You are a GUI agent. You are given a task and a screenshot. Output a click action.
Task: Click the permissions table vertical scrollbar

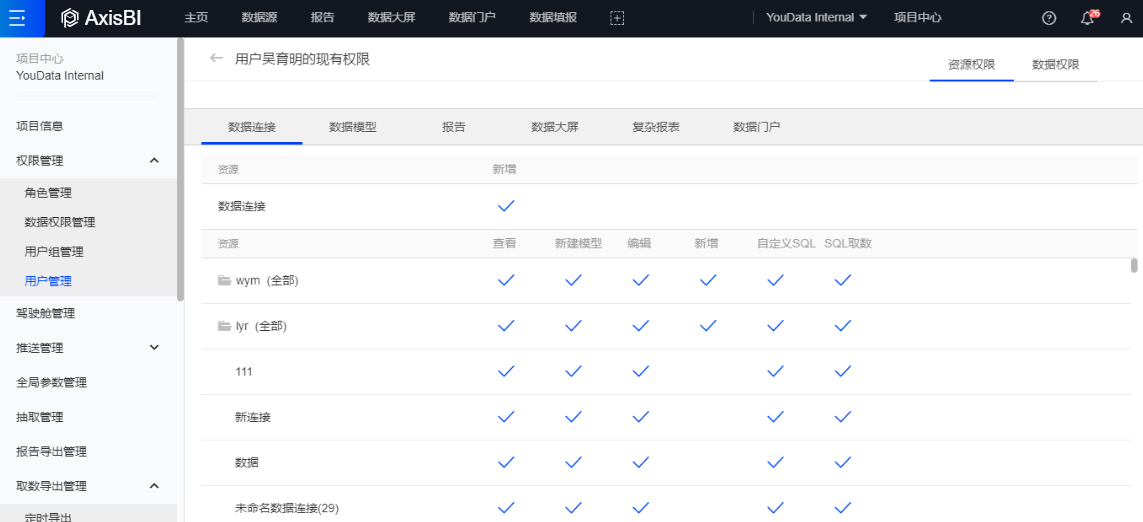pos(1133,266)
